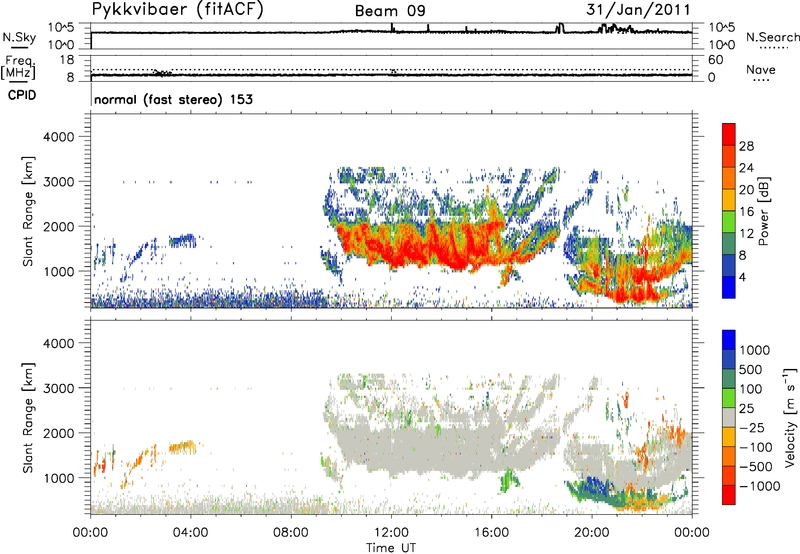Click the 'Time UT' axis label

point(391,547)
